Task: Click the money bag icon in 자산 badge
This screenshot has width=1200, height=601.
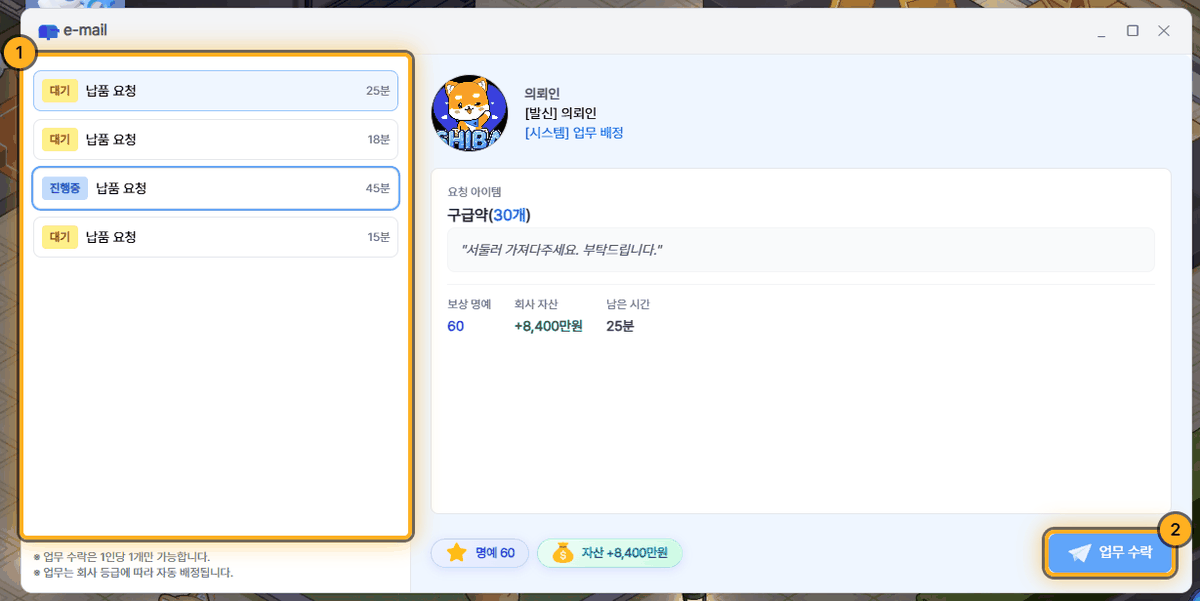Action: pyautogui.click(x=563, y=553)
